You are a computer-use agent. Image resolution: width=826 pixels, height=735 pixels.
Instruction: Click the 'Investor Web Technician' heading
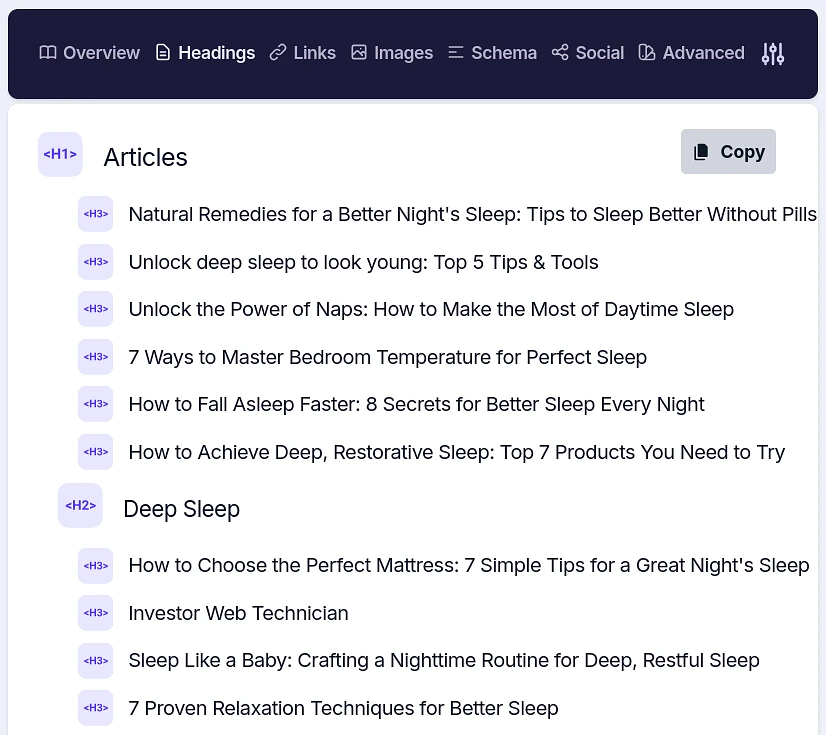pos(238,613)
